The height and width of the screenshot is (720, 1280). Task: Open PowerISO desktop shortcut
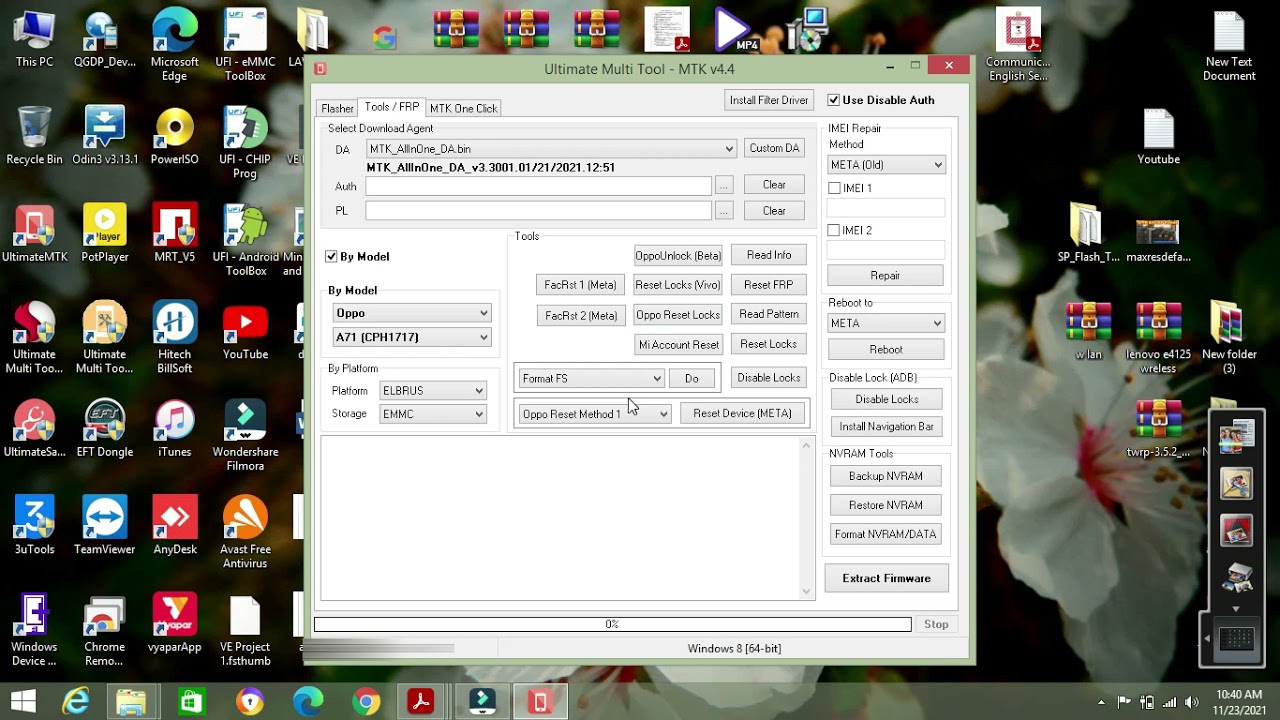[x=175, y=137]
